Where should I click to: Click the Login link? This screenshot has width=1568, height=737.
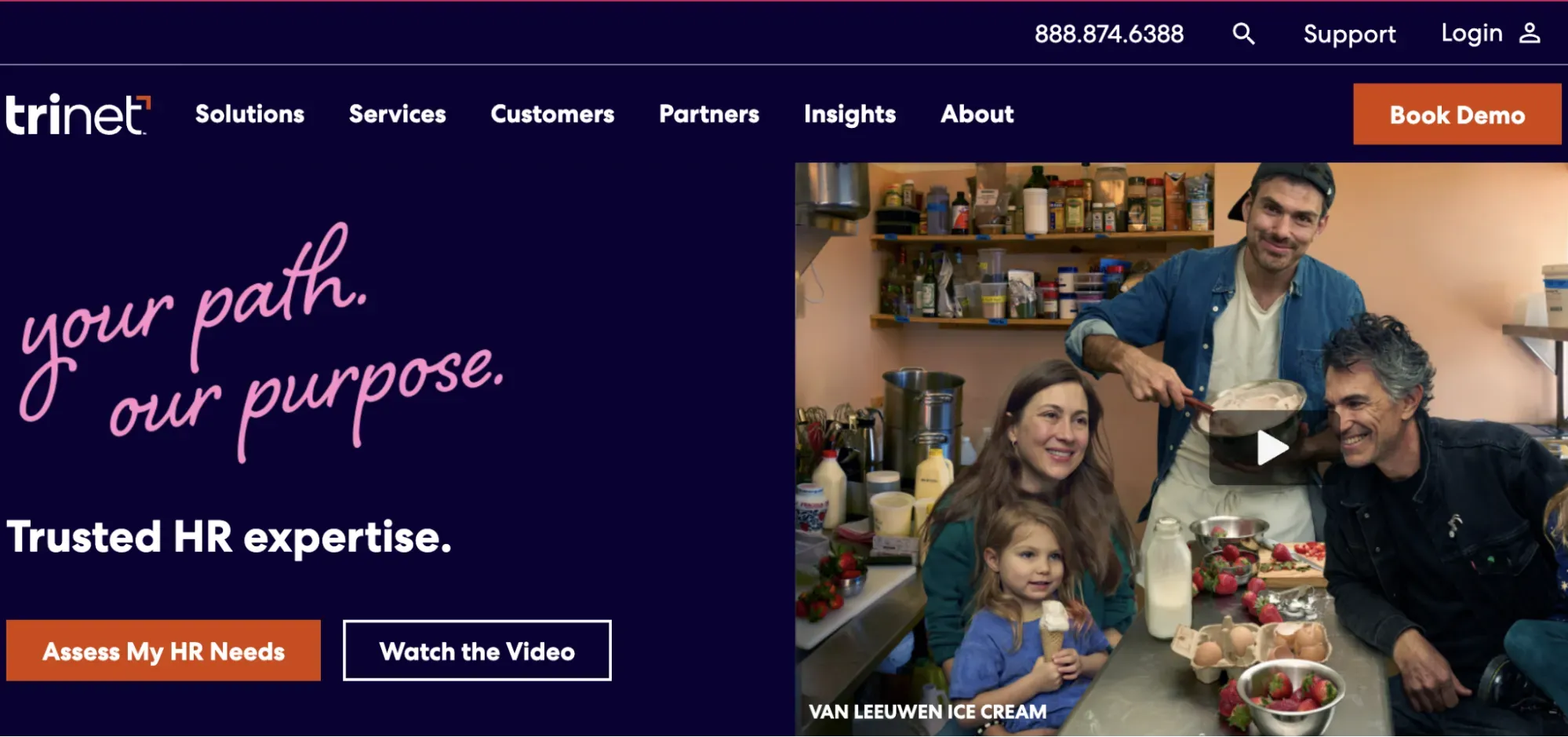pyautogui.click(x=1472, y=34)
